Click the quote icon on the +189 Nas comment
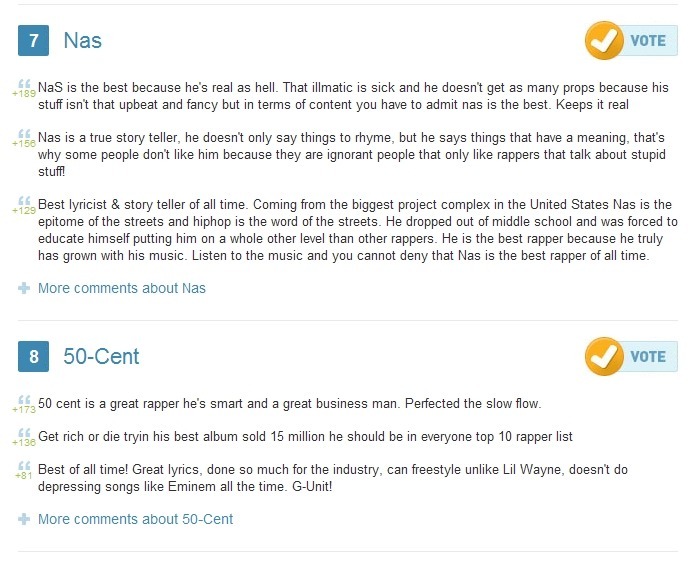Viewport: 689px width, 561px height. point(24,83)
